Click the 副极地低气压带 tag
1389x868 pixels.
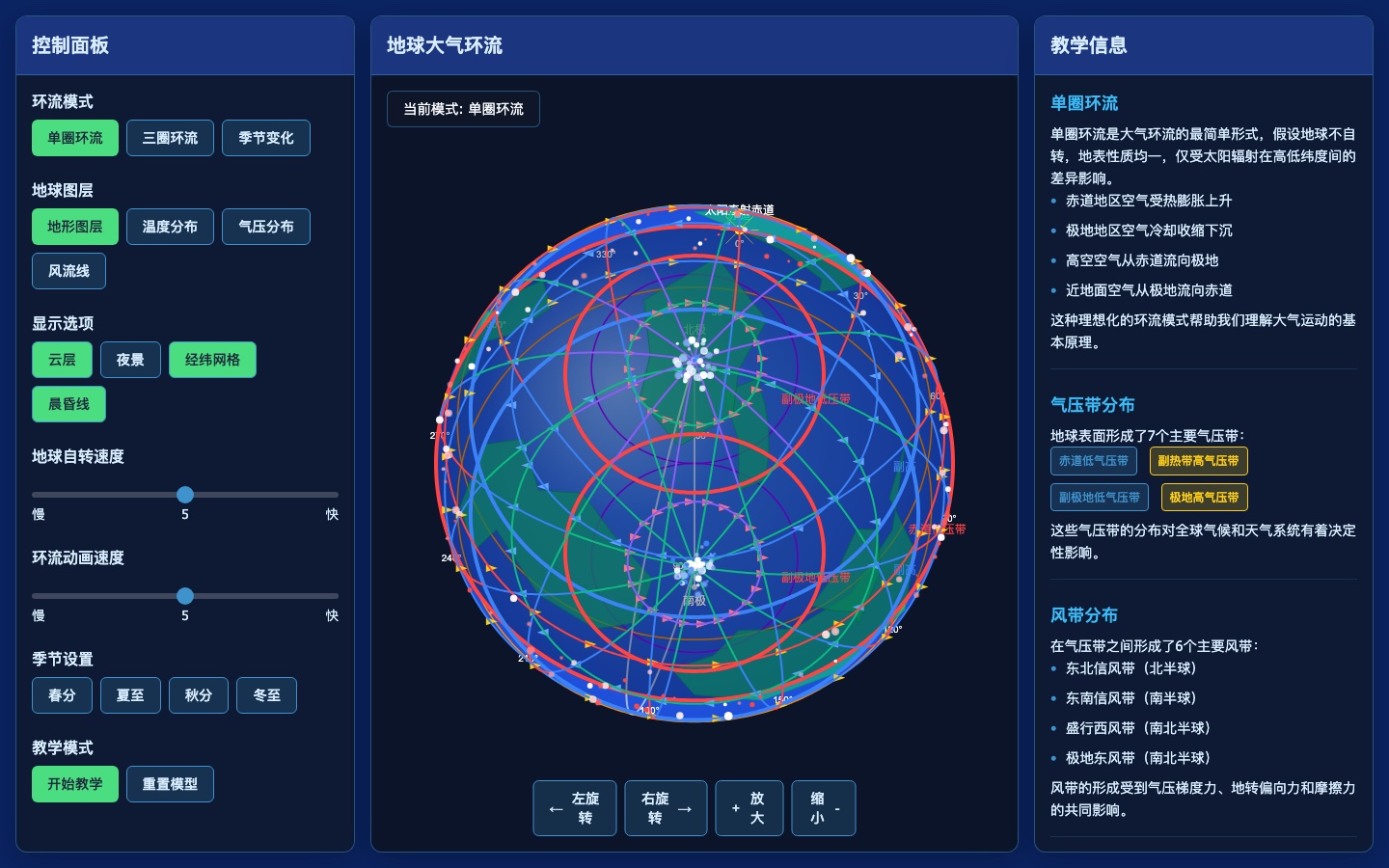(x=1100, y=498)
